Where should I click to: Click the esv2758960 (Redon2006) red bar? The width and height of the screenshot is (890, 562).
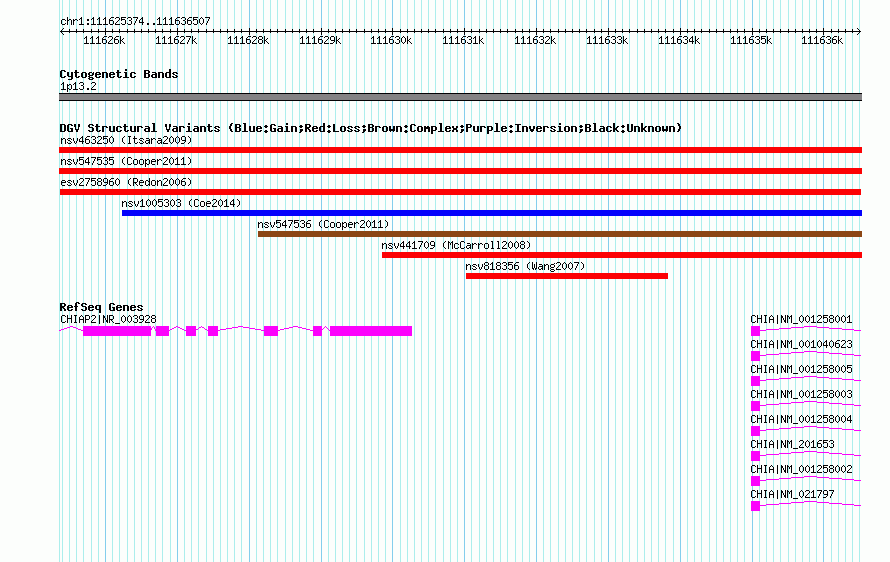tap(460, 192)
